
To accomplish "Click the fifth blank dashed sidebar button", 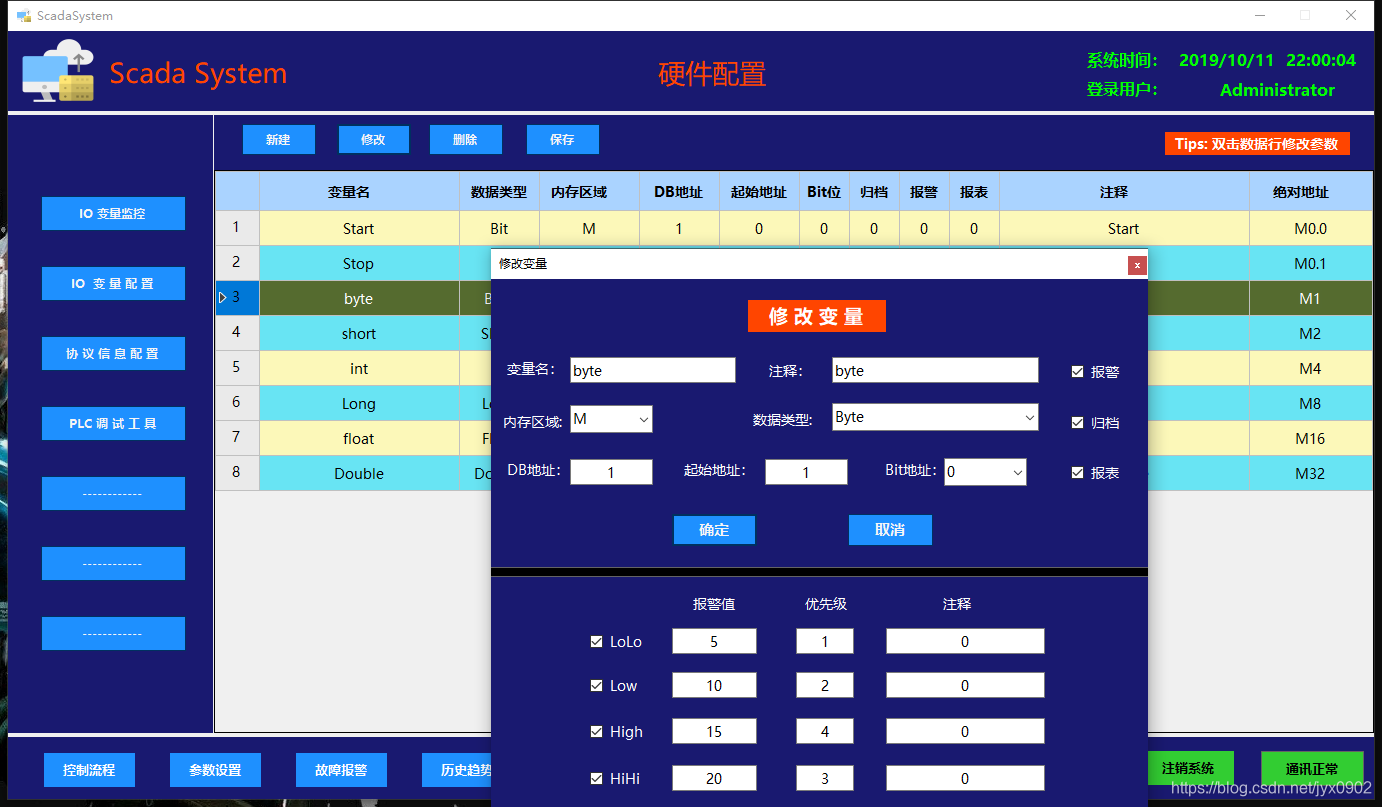I will point(113,493).
